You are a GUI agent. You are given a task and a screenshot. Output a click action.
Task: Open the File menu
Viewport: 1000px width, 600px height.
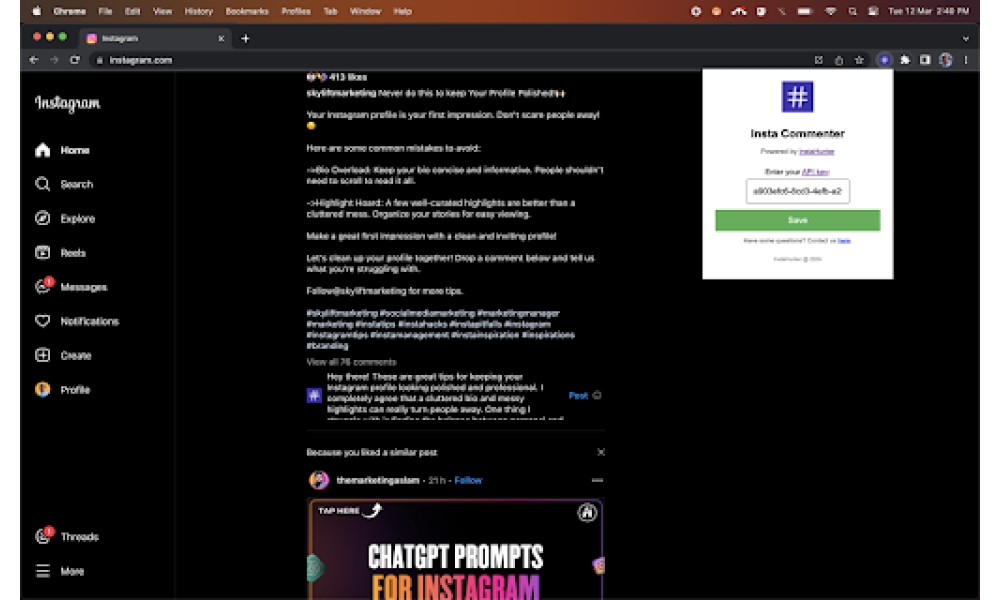tap(105, 11)
